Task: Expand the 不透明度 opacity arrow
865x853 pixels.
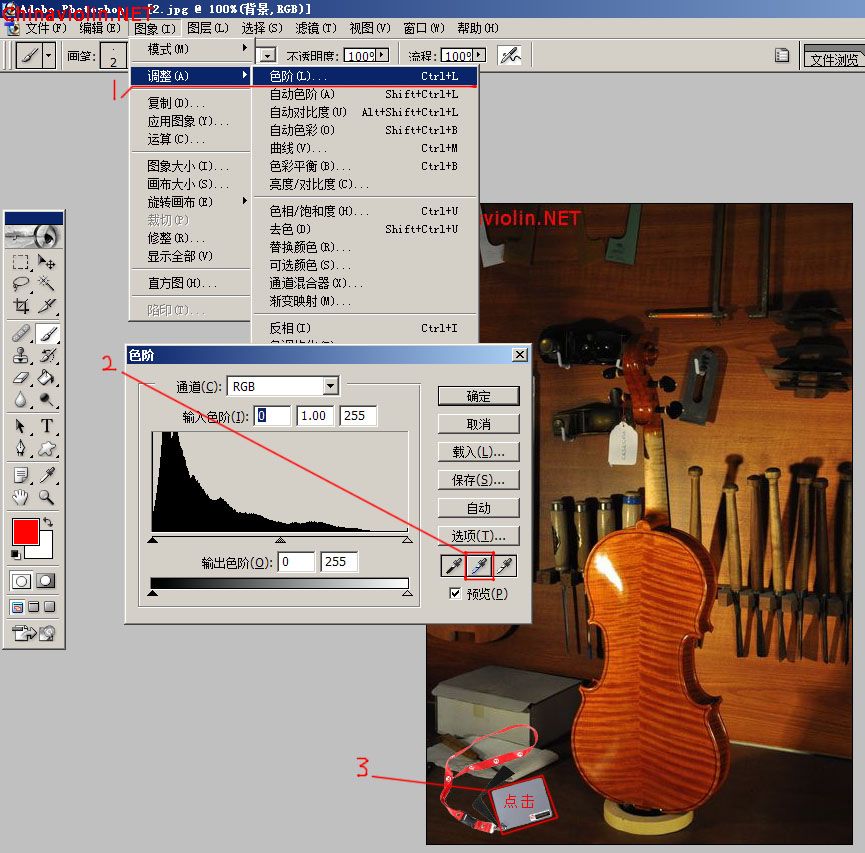Action: point(382,55)
